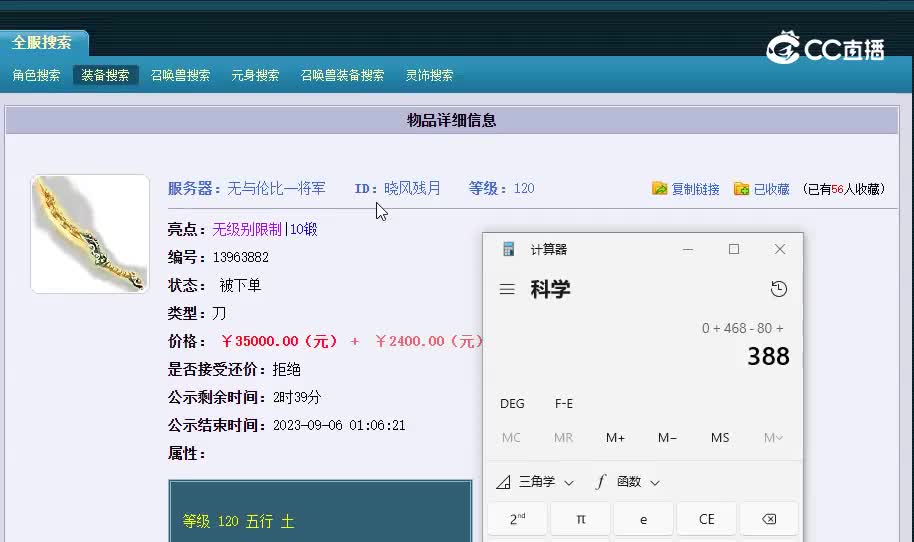The height and width of the screenshot is (542, 914).
Task: Toggle the 2nd function key
Action: coord(517,519)
